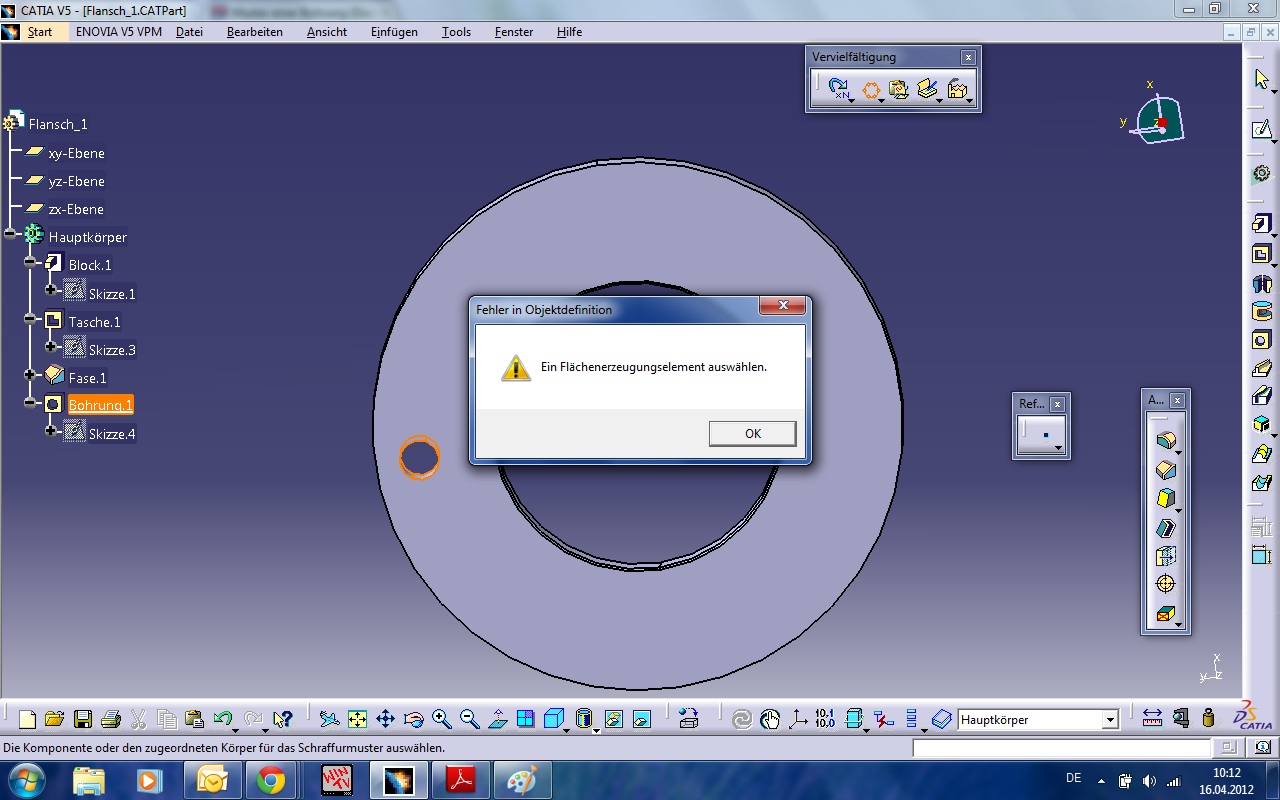Expand Skizze.1 node in tree
The height and width of the screenshot is (800, 1280).
50,289
